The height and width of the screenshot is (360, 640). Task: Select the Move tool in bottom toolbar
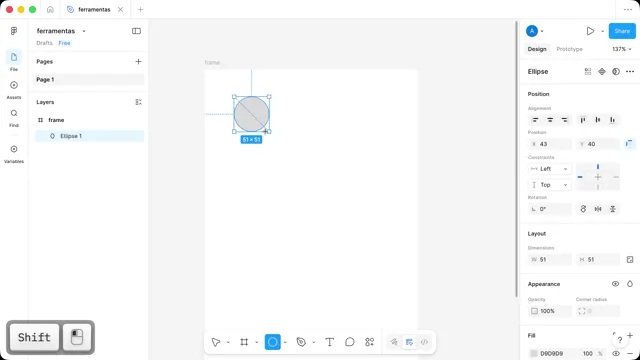click(x=216, y=342)
